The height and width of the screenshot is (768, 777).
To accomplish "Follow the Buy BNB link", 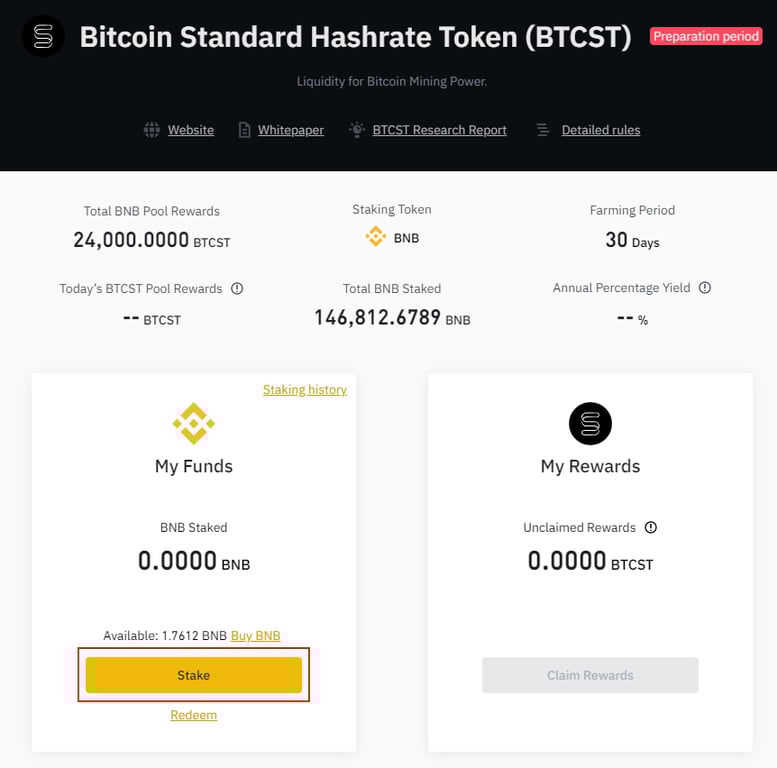I will pyautogui.click(x=255, y=635).
